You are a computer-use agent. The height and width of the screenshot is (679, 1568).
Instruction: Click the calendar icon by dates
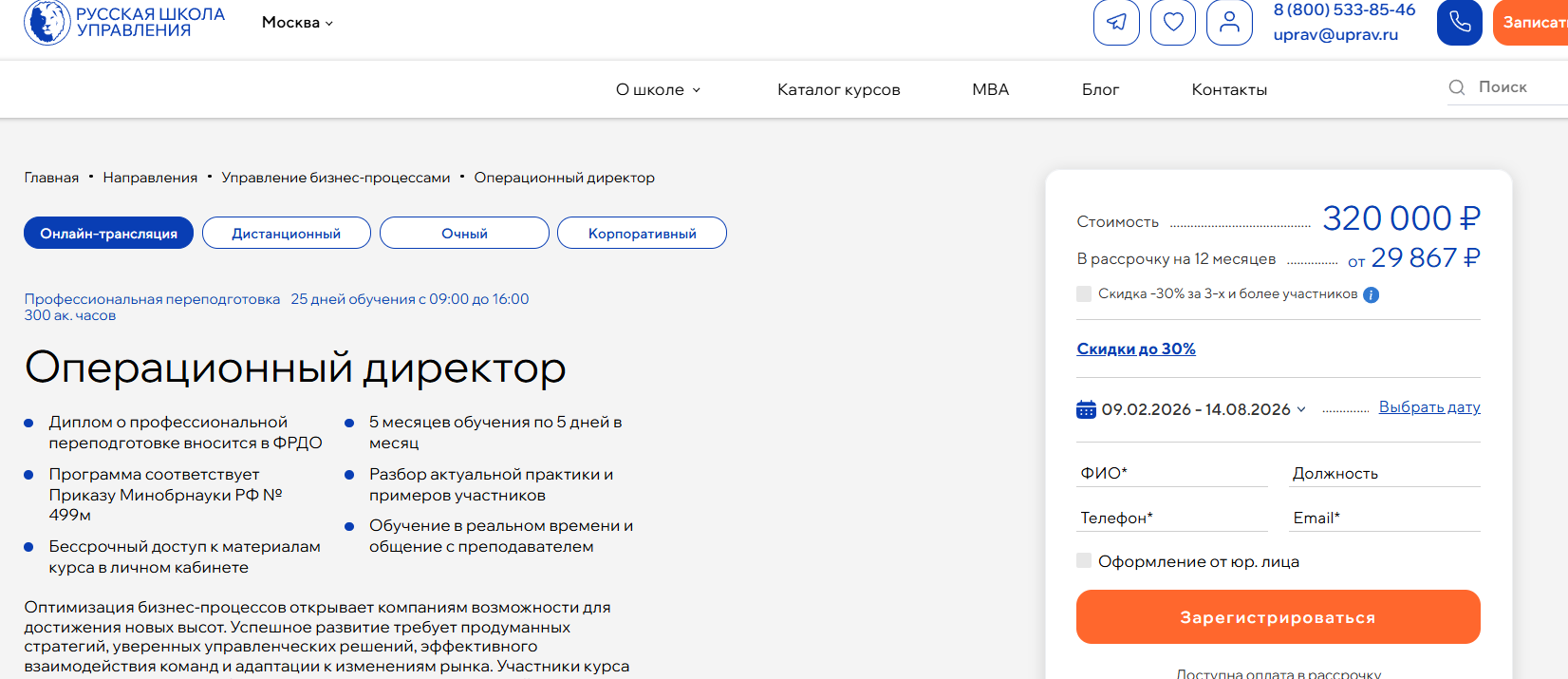tap(1086, 409)
